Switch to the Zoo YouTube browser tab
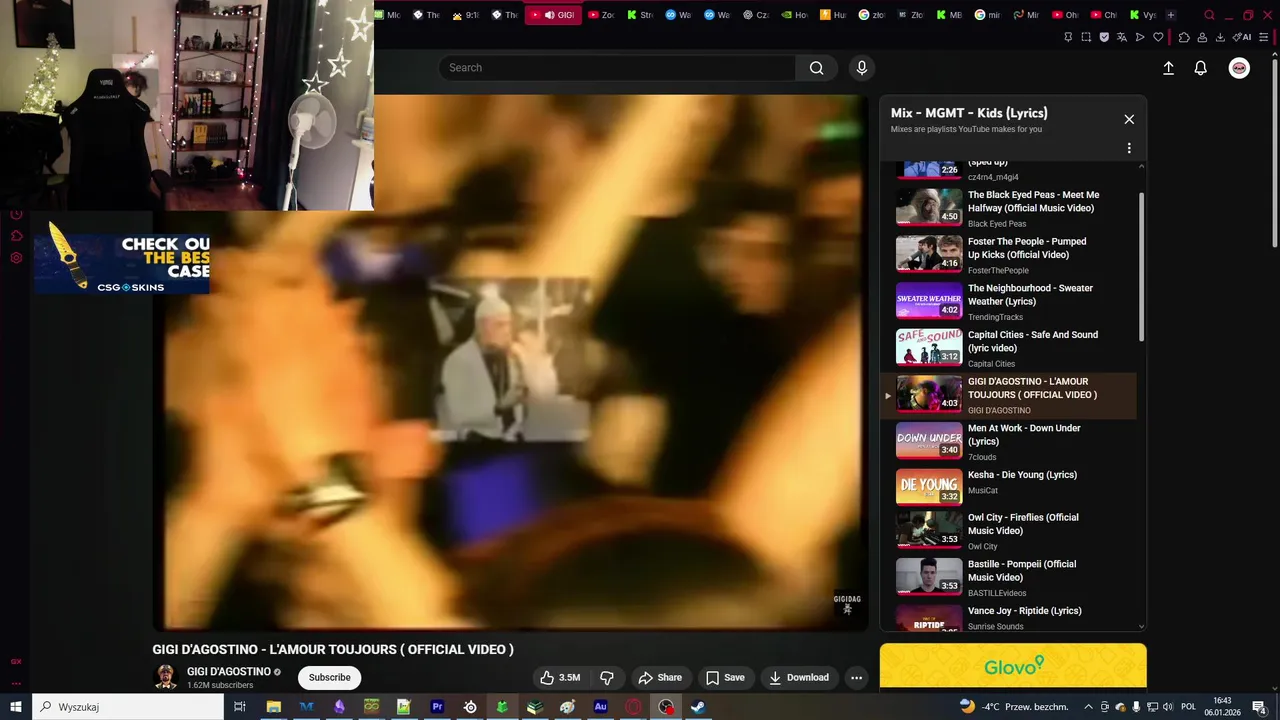 pos(602,15)
